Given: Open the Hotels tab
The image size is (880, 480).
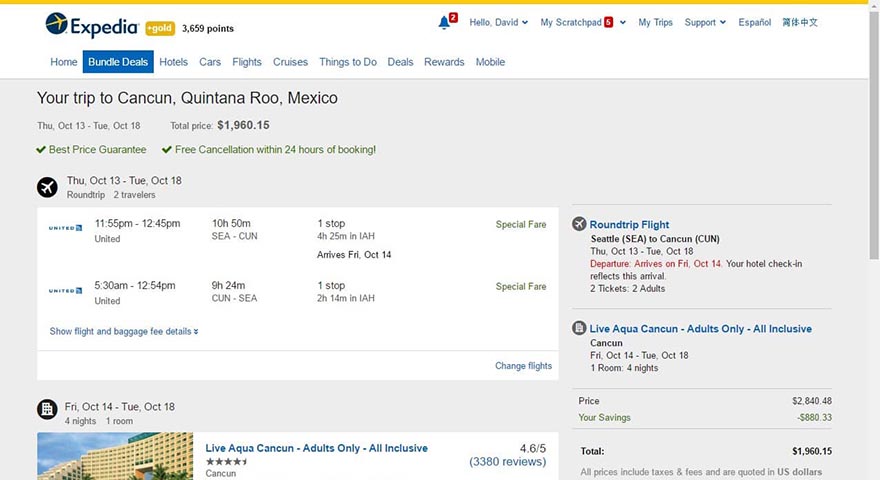Looking at the screenshot, I should pos(173,62).
